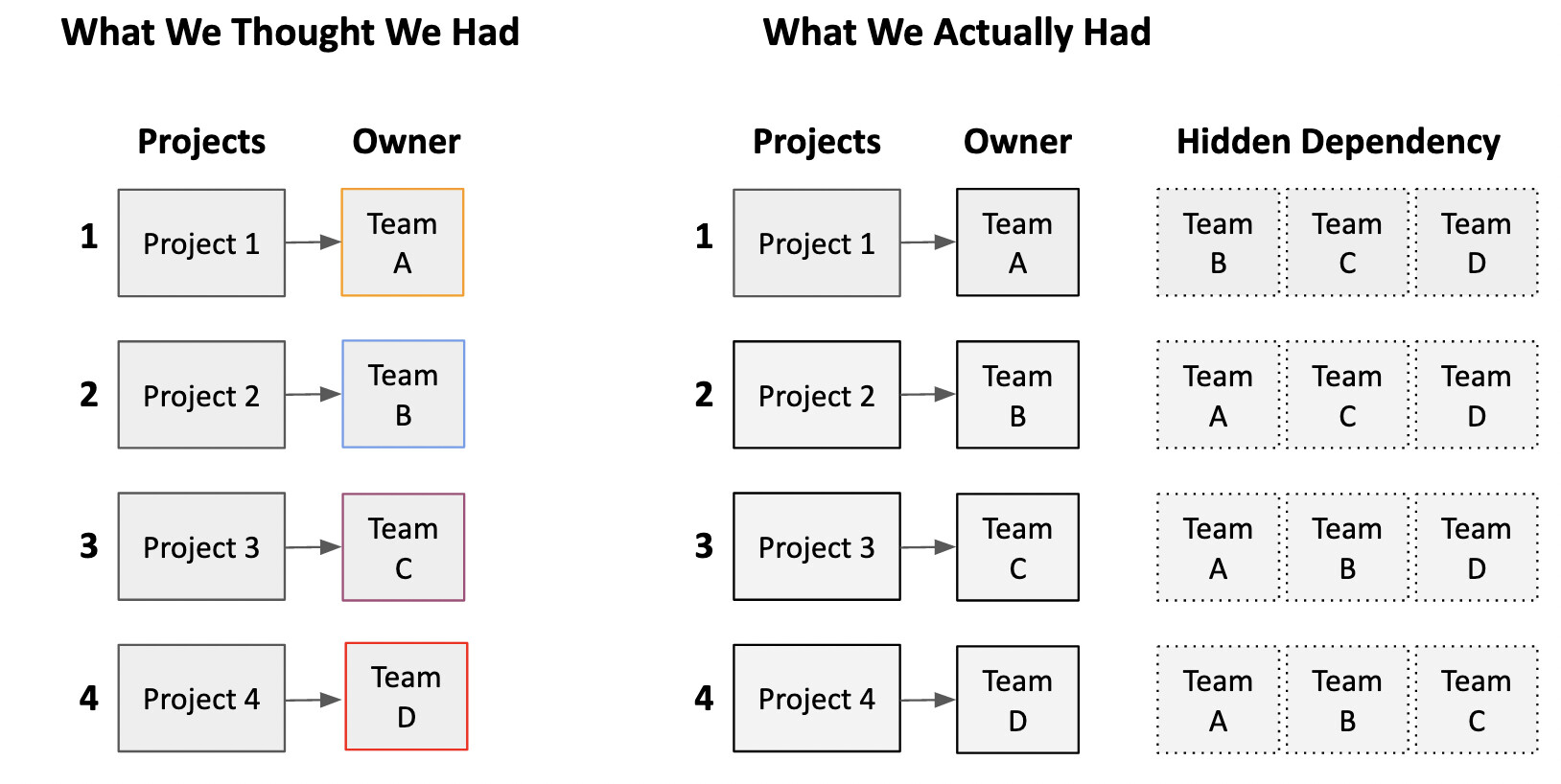Select the blue-bordered Team B box

(404, 394)
